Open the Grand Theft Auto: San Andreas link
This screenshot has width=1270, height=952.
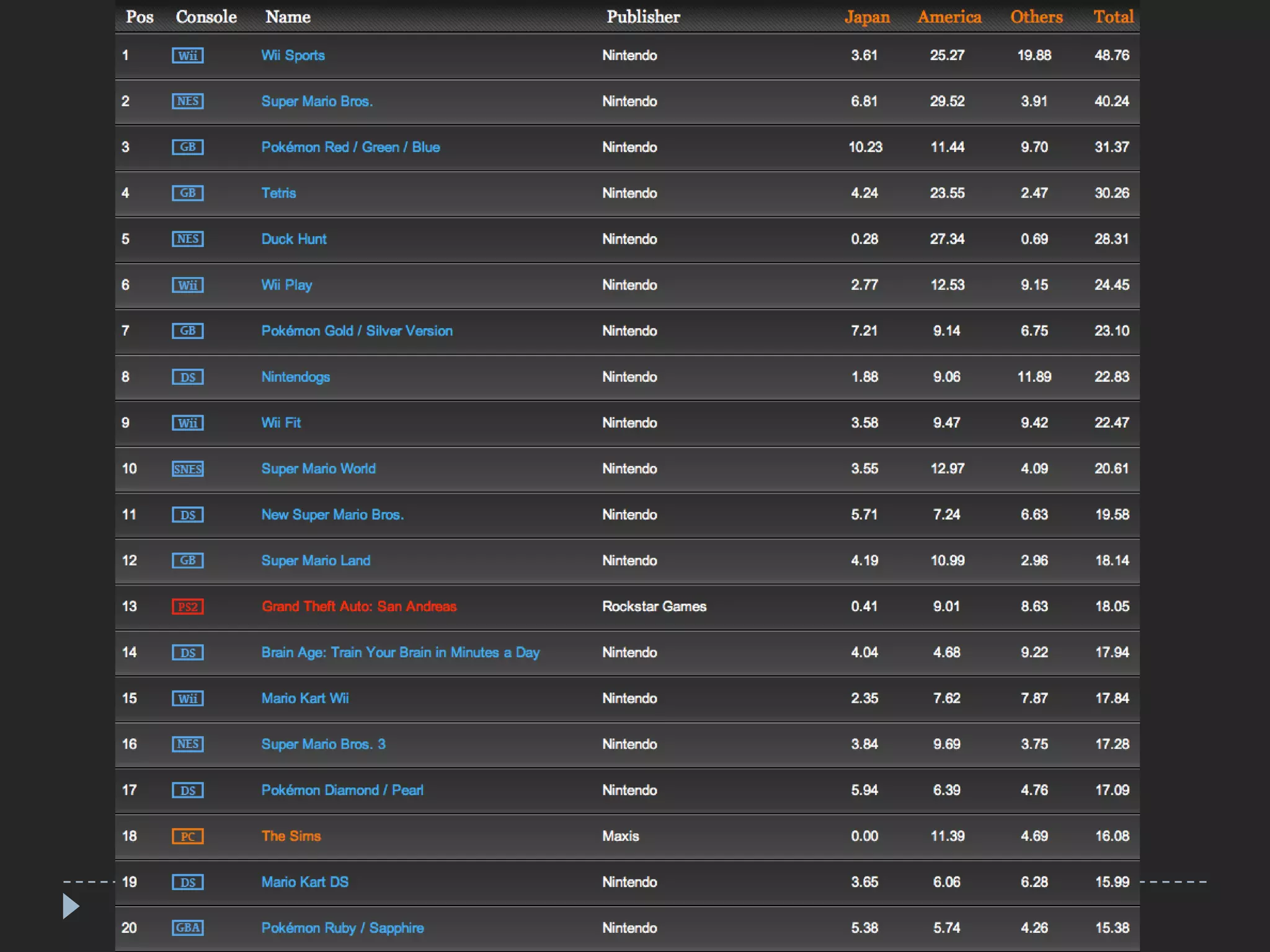(x=359, y=606)
